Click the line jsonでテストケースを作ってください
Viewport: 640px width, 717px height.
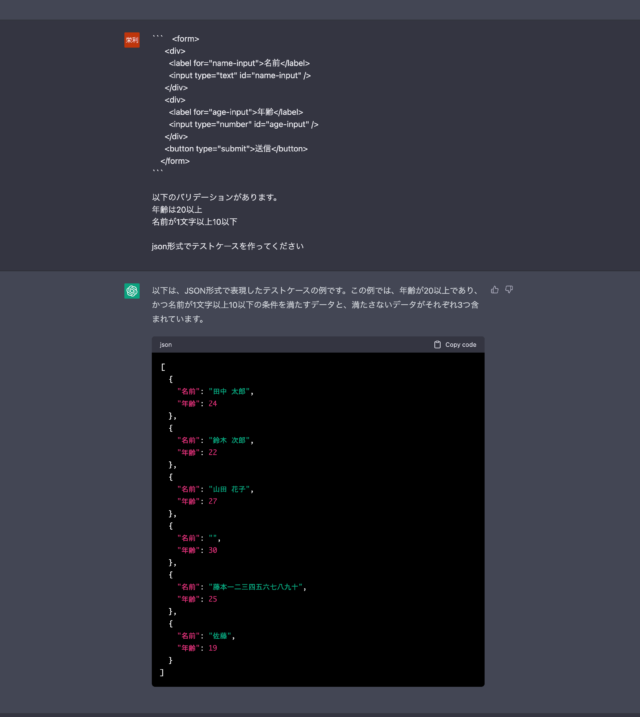pos(228,246)
